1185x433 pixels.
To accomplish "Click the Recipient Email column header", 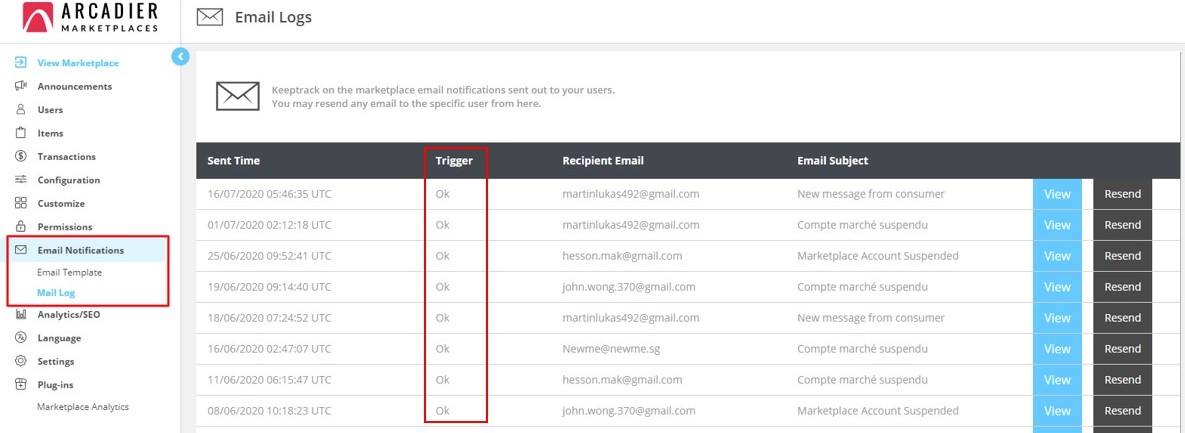I will tap(603, 160).
